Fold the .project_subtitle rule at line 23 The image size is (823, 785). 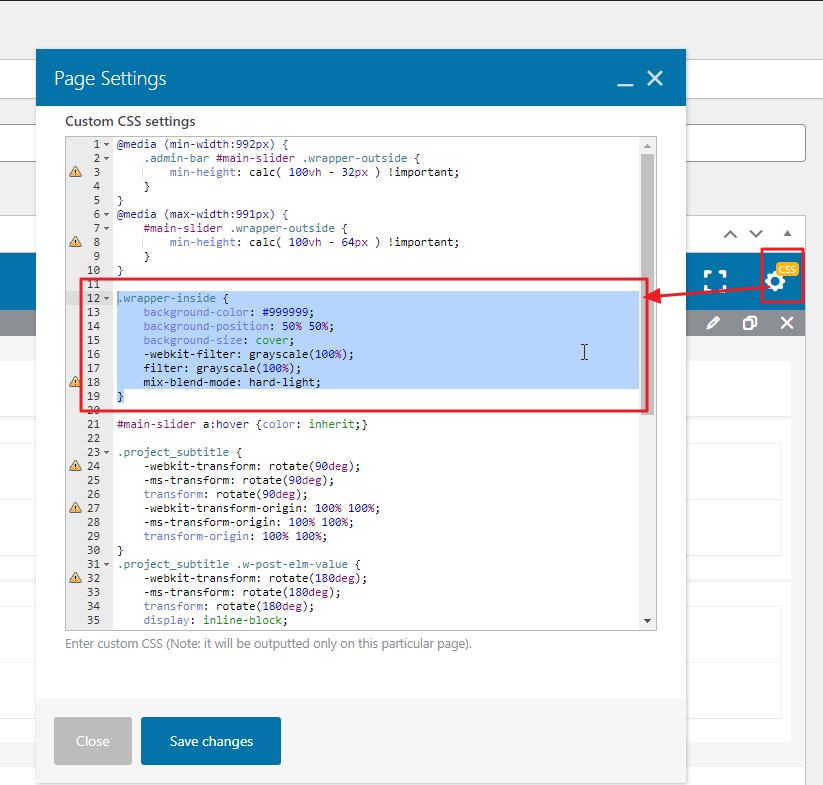point(107,452)
